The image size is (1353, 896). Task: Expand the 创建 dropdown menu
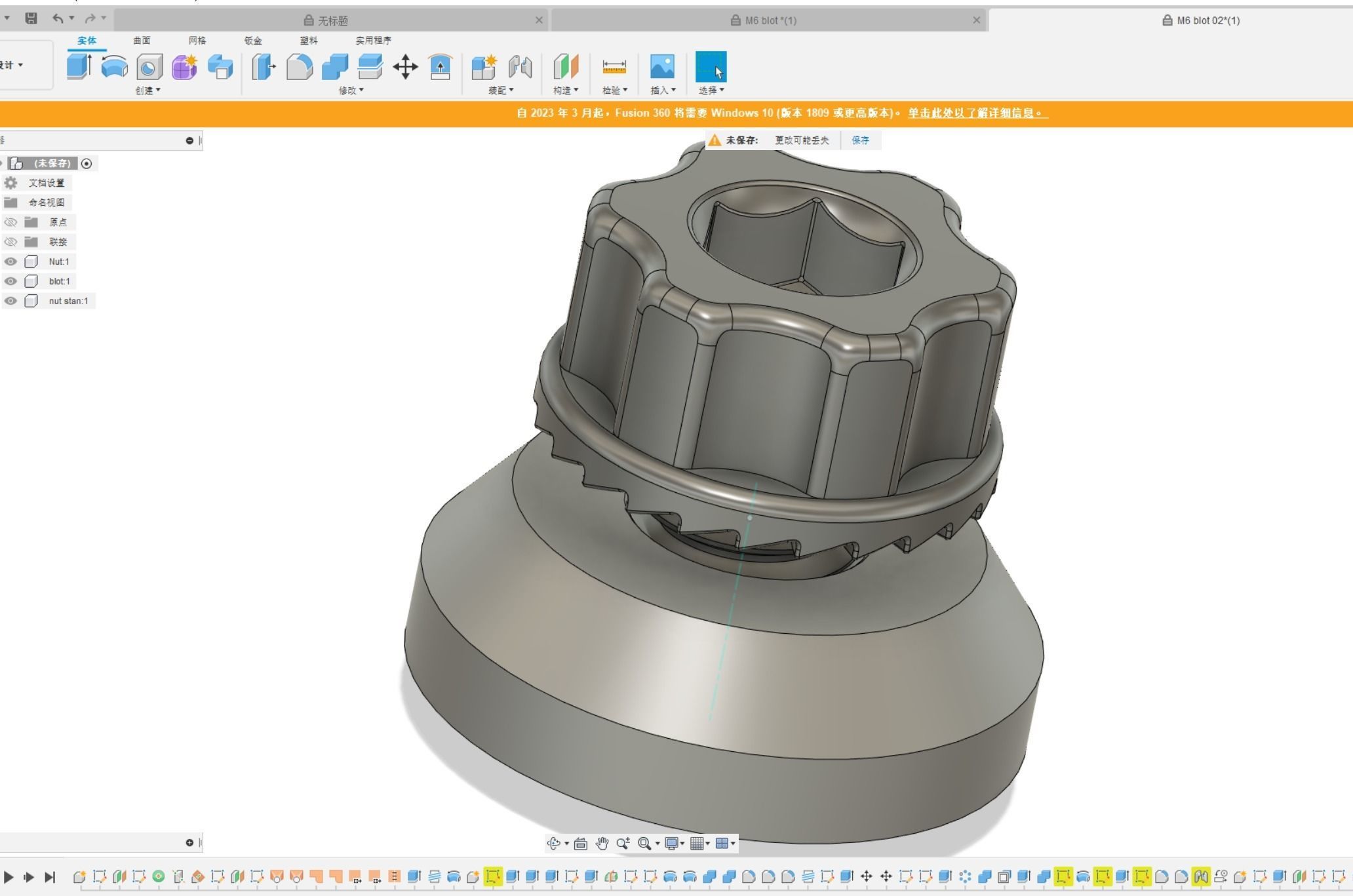(147, 90)
